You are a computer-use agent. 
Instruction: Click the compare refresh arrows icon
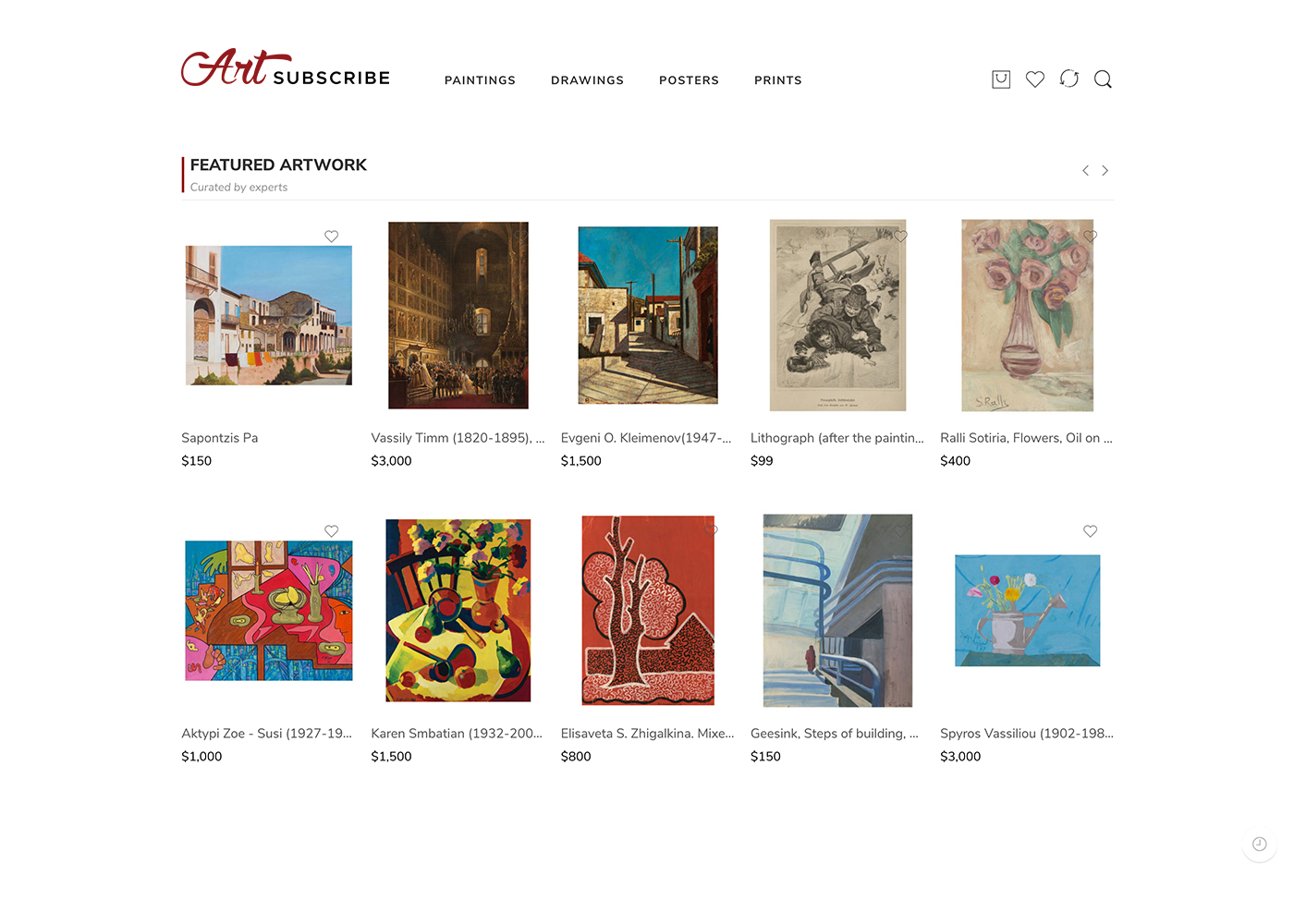tap(1069, 79)
